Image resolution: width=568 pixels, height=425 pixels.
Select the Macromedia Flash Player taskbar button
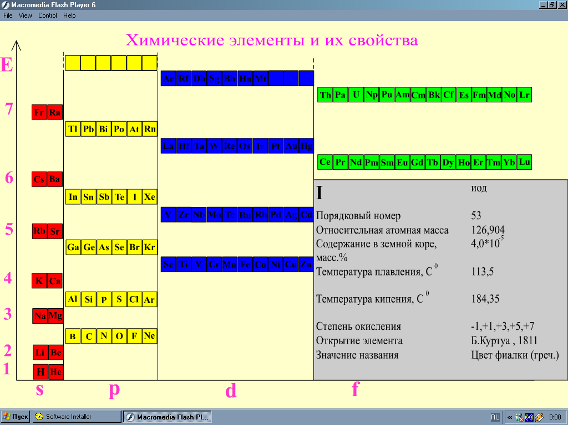pyautogui.click(x=167, y=417)
